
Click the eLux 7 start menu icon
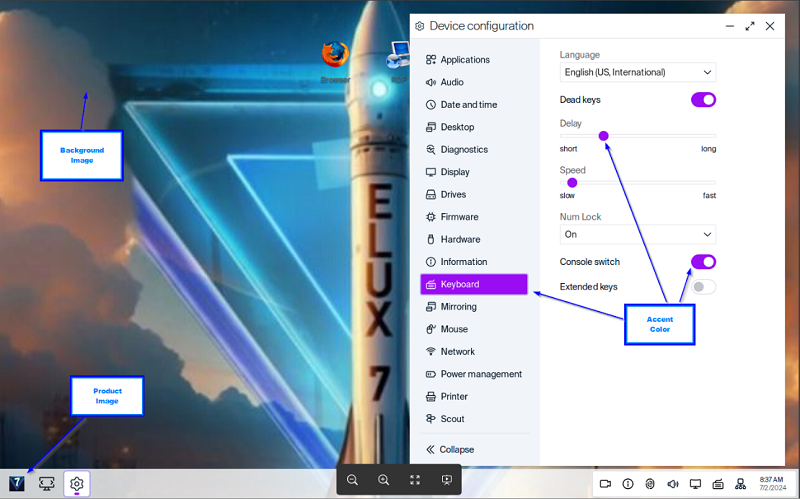17,483
